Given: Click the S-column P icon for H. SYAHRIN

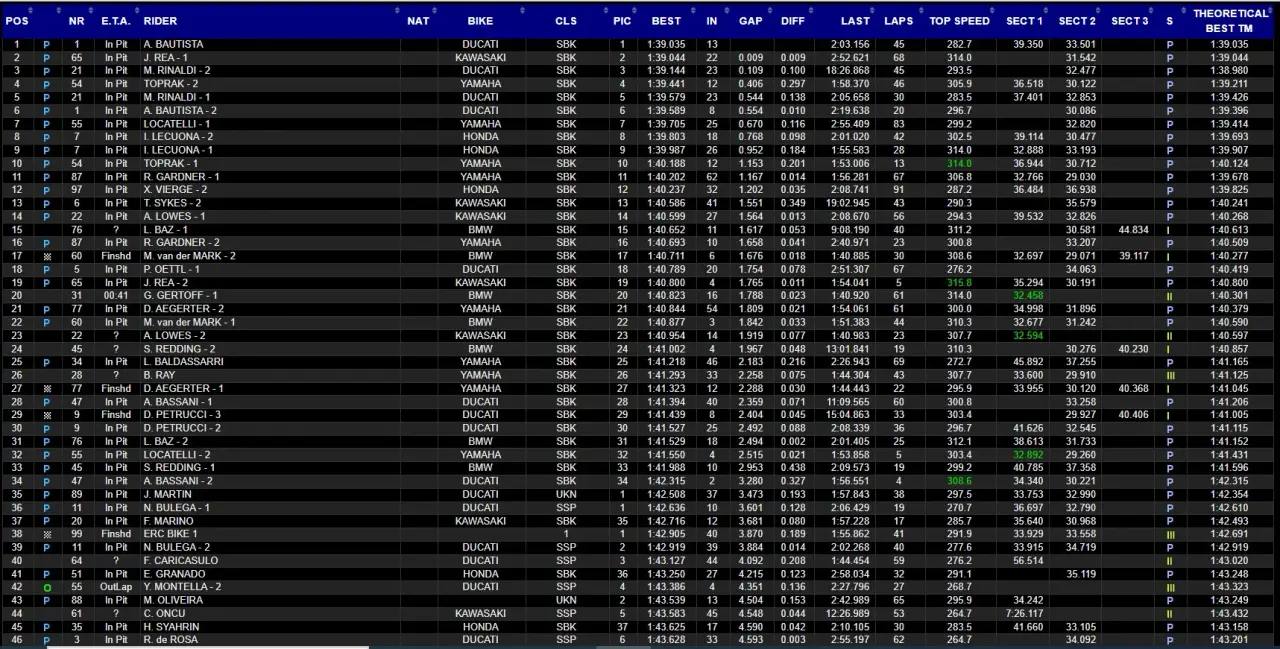Looking at the screenshot, I should (1170, 626).
